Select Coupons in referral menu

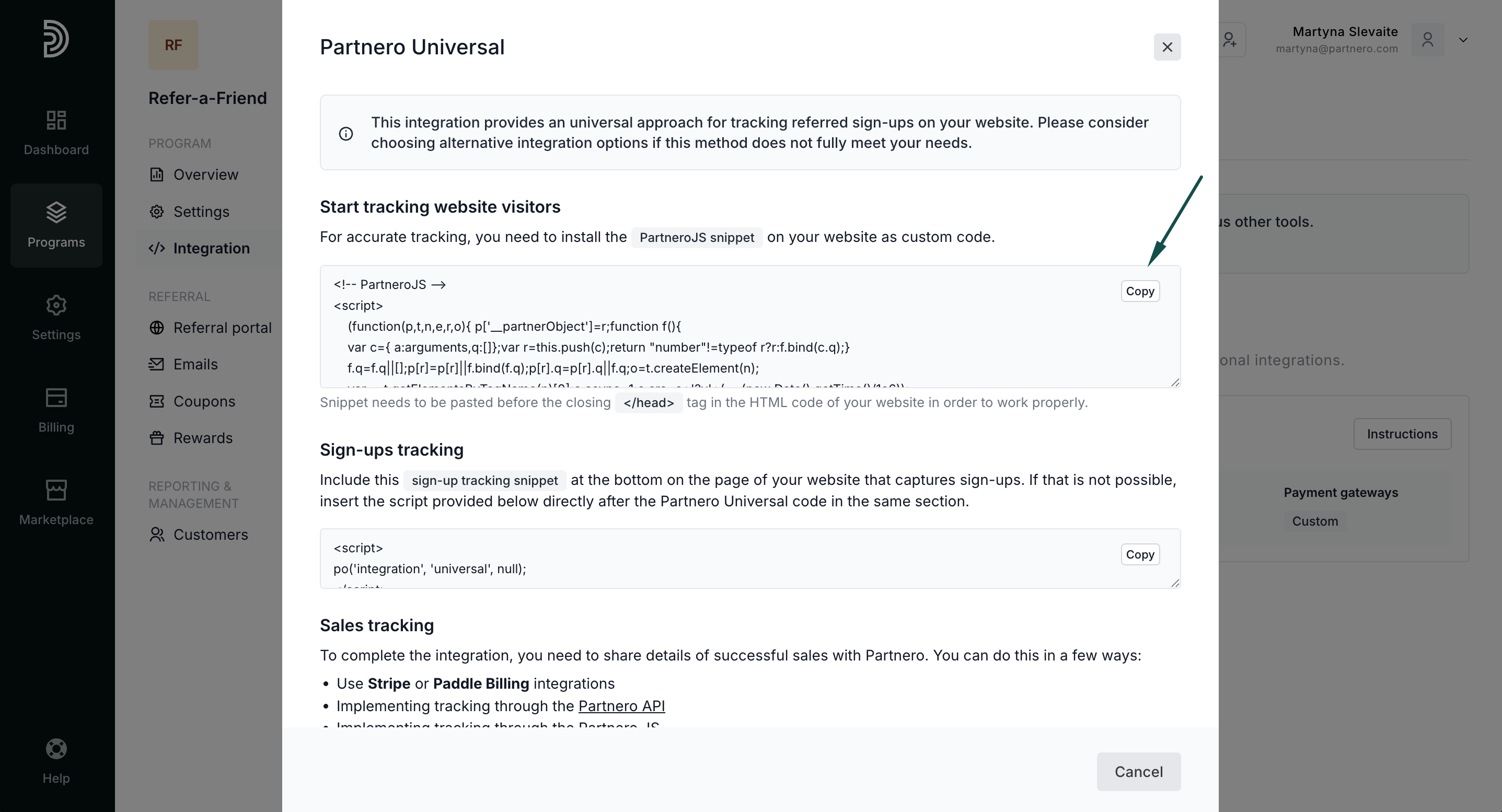tap(204, 402)
